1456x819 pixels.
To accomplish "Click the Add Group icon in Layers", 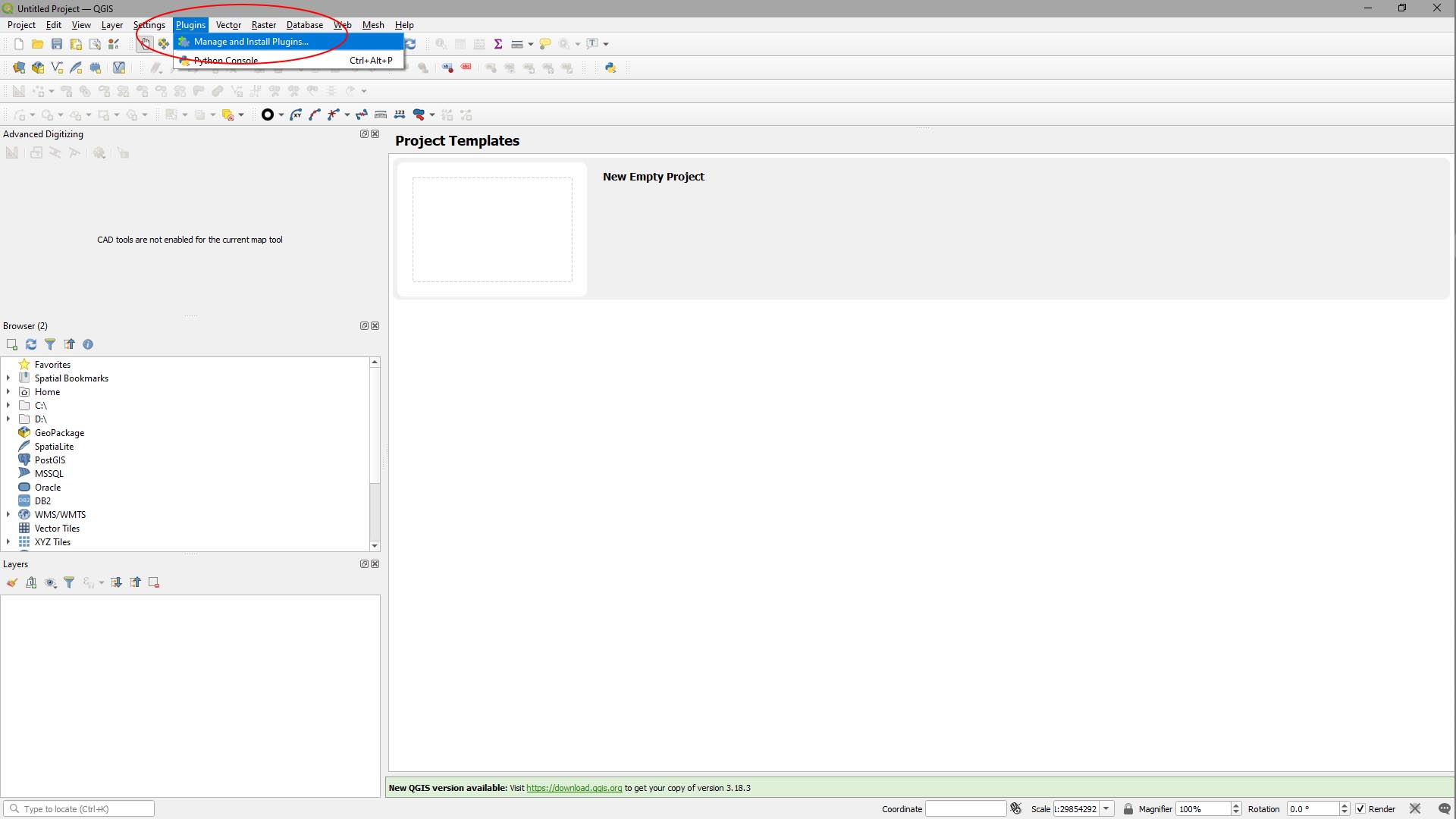I will coord(31,582).
